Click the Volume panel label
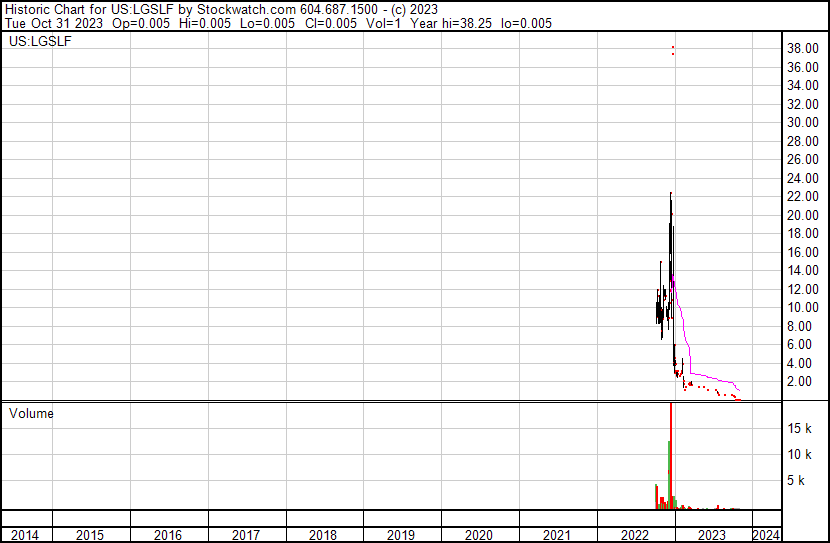830x543 pixels. click(x=31, y=413)
